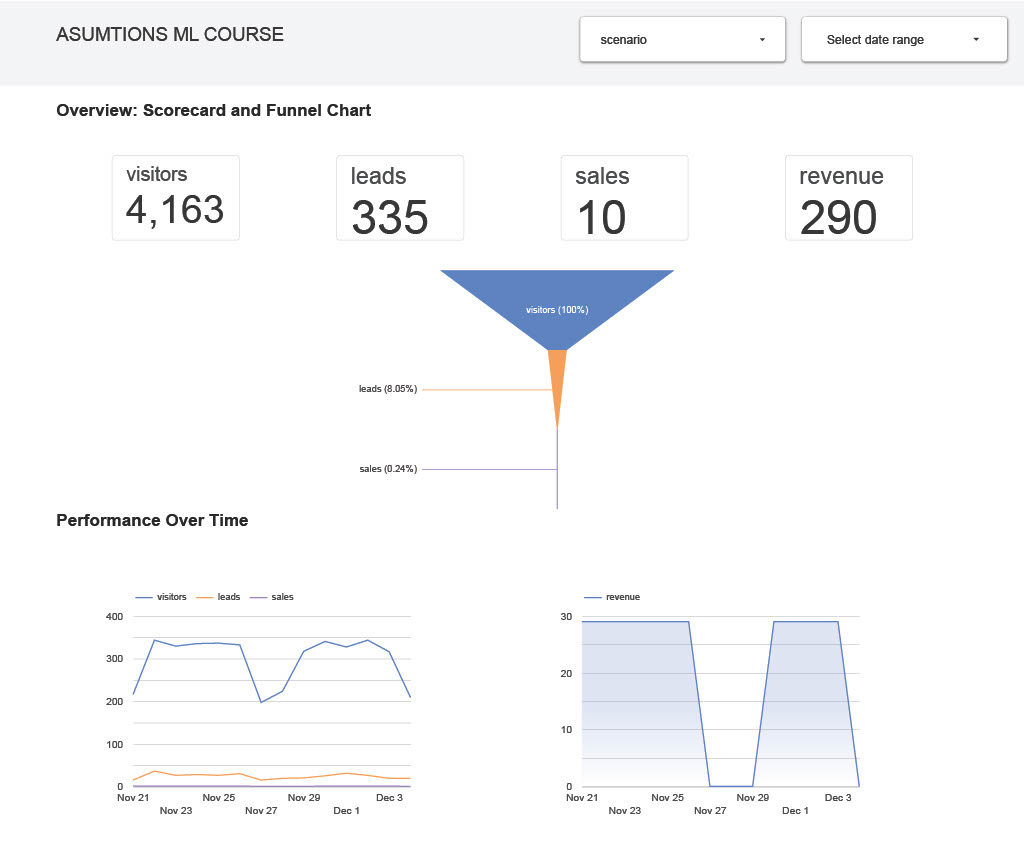The height and width of the screenshot is (853, 1024).
Task: Open the scenario dropdown
Action: [682, 40]
